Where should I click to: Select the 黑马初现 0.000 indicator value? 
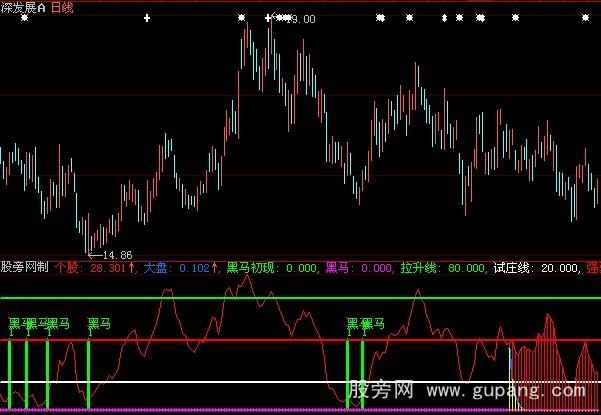pos(271,267)
